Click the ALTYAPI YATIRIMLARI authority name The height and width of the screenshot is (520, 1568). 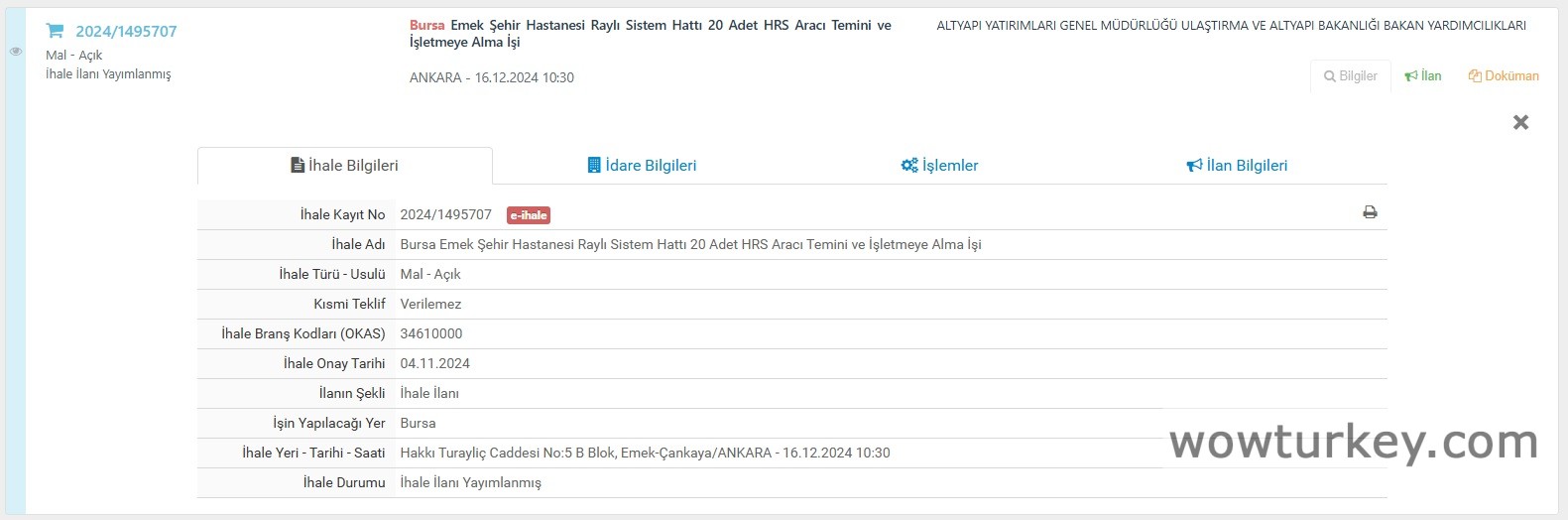[x=1231, y=26]
